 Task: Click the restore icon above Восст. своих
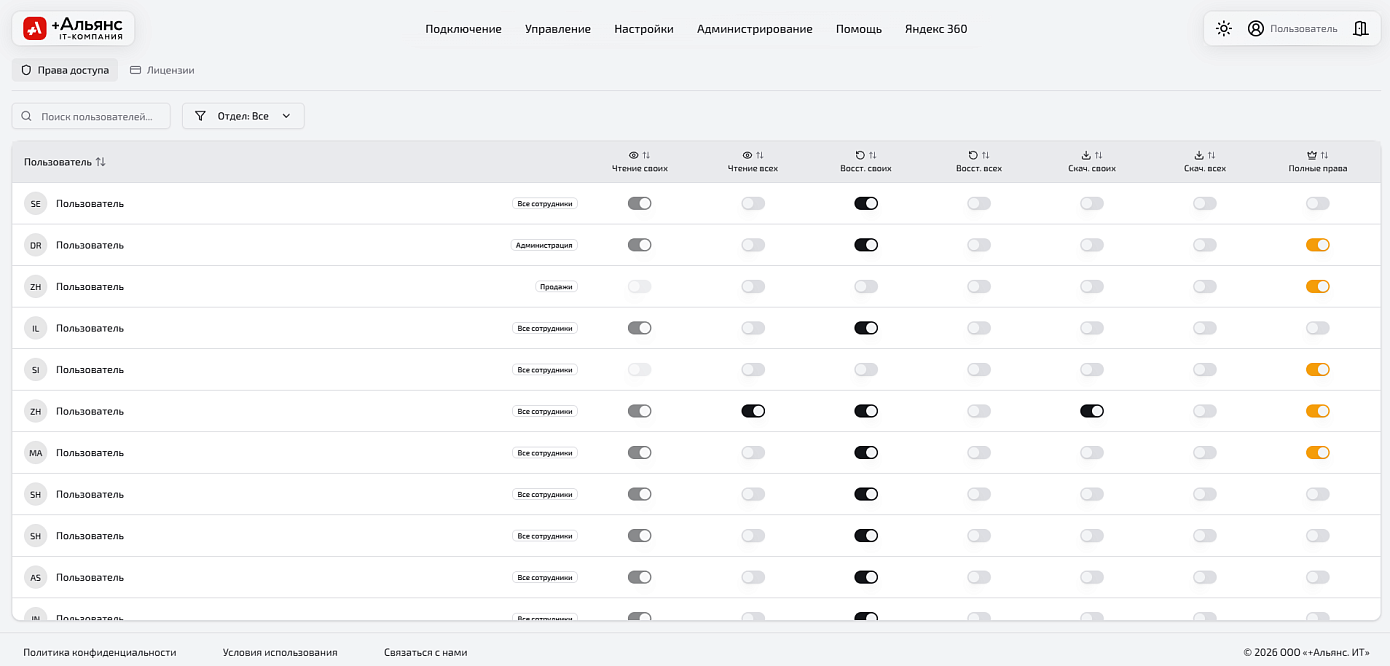[860, 155]
